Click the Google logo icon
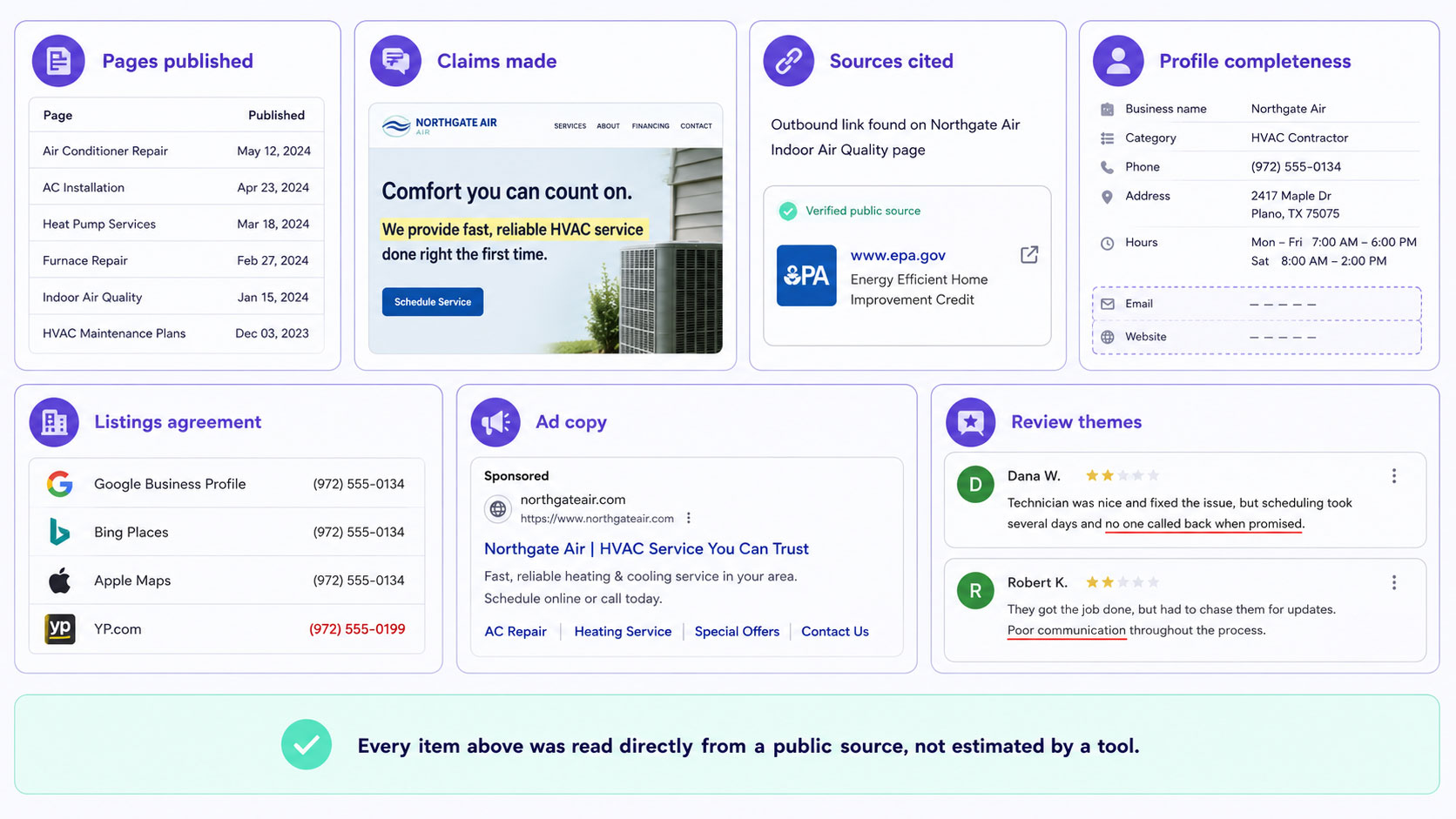The height and width of the screenshot is (819, 1456). [x=59, y=484]
